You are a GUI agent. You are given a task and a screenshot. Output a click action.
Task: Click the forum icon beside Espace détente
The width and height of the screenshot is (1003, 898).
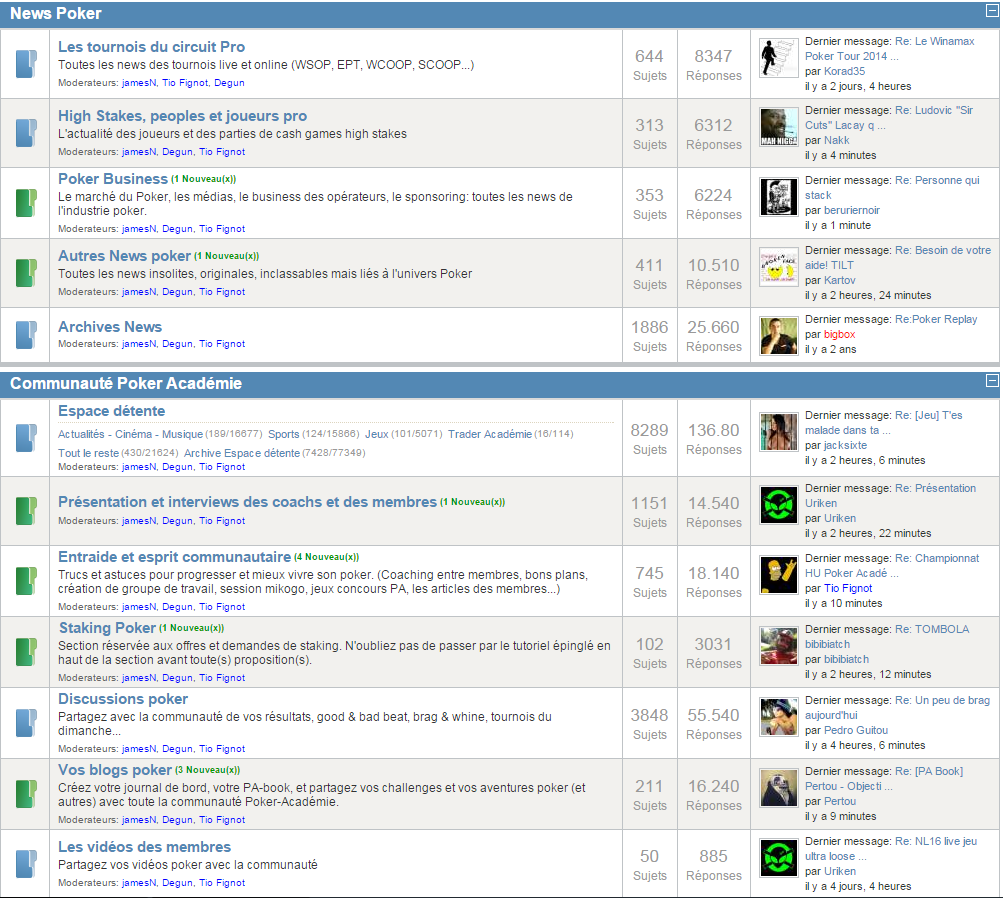pyautogui.click(x=26, y=438)
